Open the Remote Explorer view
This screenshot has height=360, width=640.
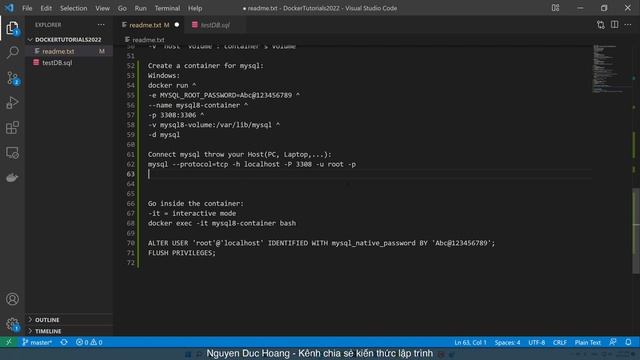(x=12, y=153)
